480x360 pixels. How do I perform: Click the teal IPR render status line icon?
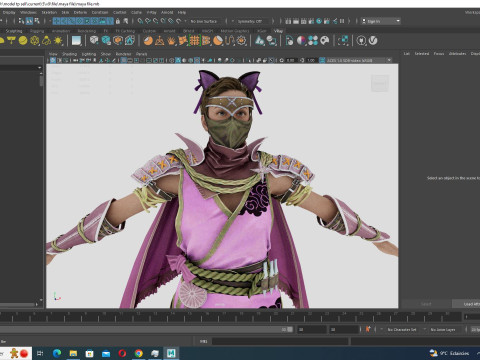pos(319,21)
